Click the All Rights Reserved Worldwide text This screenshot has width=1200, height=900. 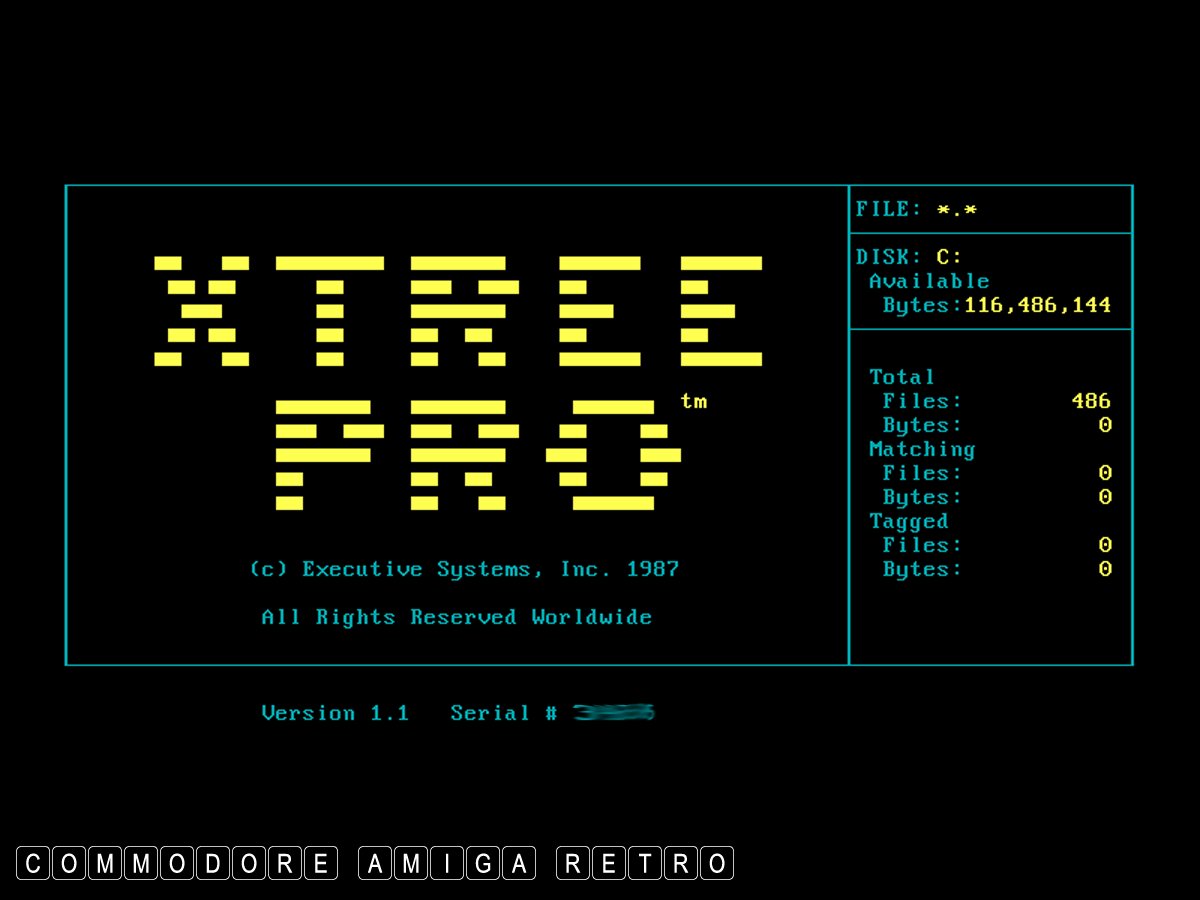click(457, 617)
